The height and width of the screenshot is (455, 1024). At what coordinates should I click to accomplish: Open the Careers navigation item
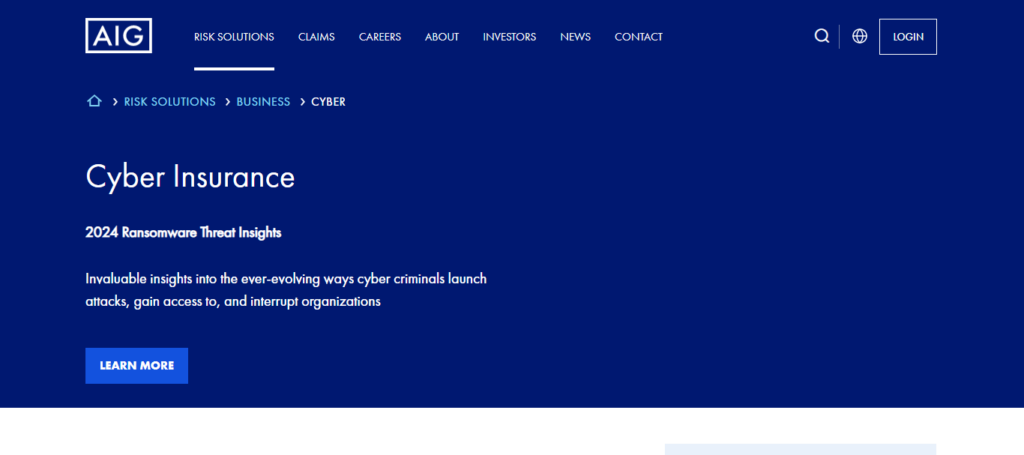pos(380,37)
